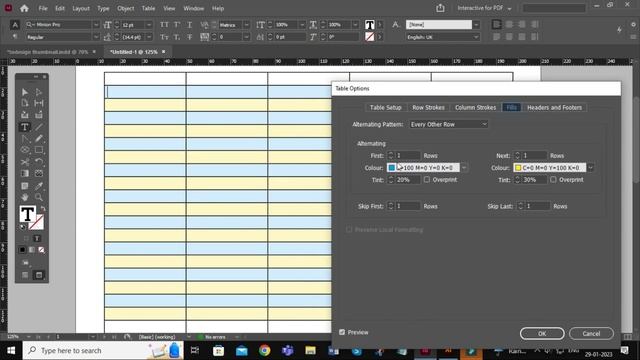Apply solid colour swatch in toolbox
This screenshot has width=640, height=360.
point(22,250)
